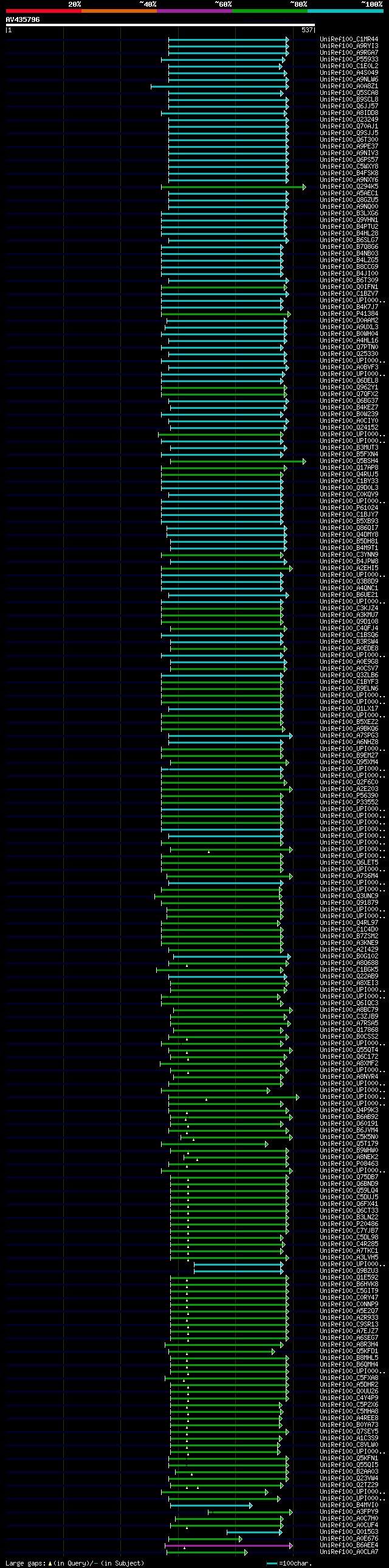389x1568 pixels.
Task: Select label UniRef100_Q0IFN1
Action: coord(349,287)
